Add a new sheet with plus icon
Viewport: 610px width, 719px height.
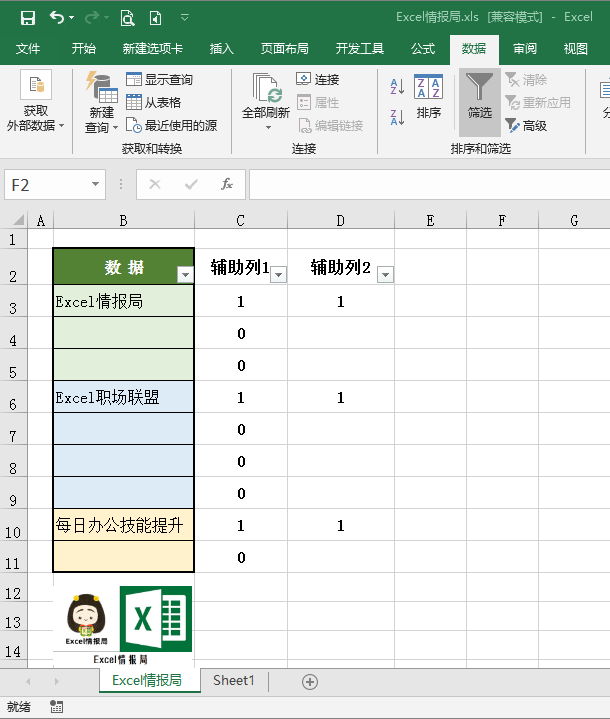(x=310, y=682)
